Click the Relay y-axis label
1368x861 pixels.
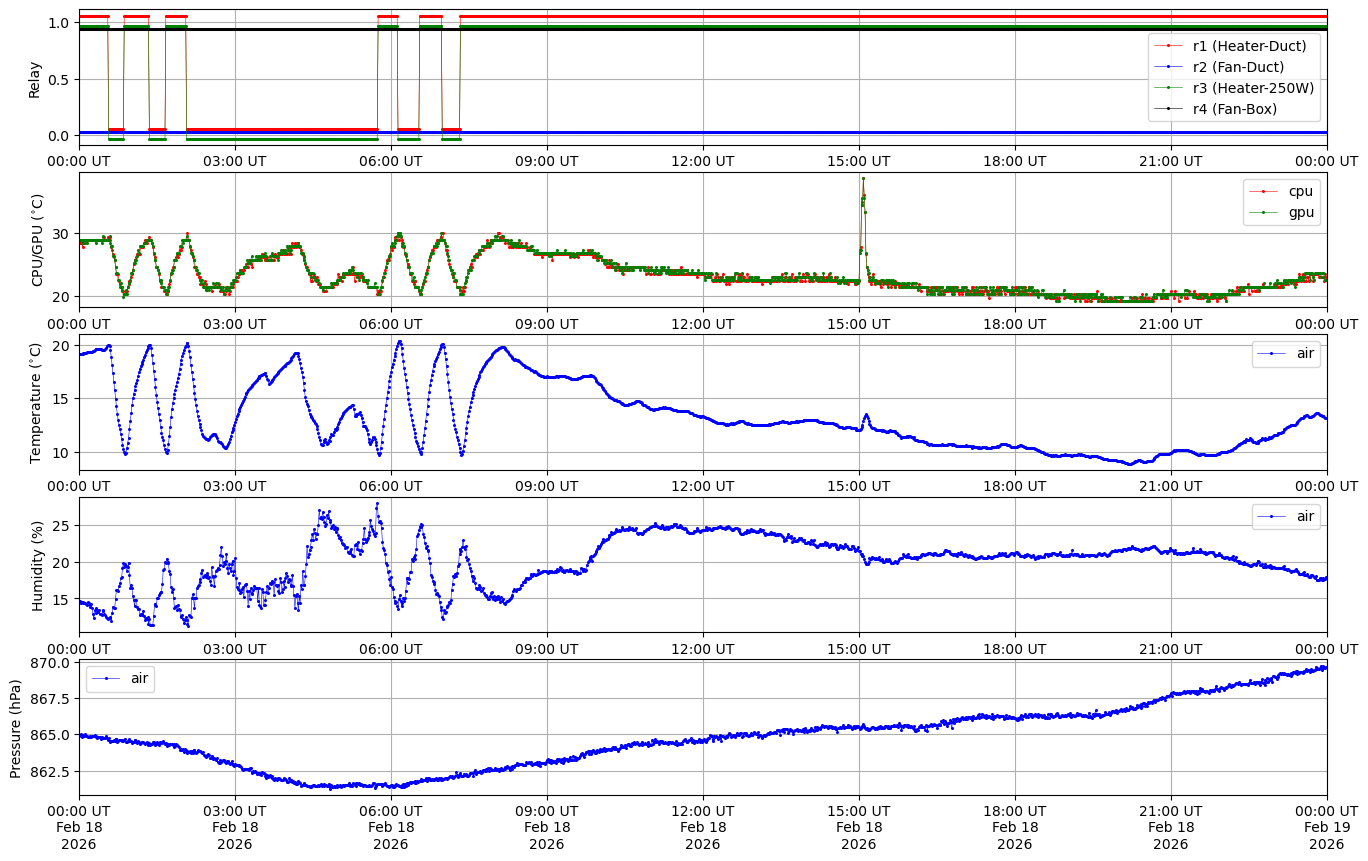35,79
